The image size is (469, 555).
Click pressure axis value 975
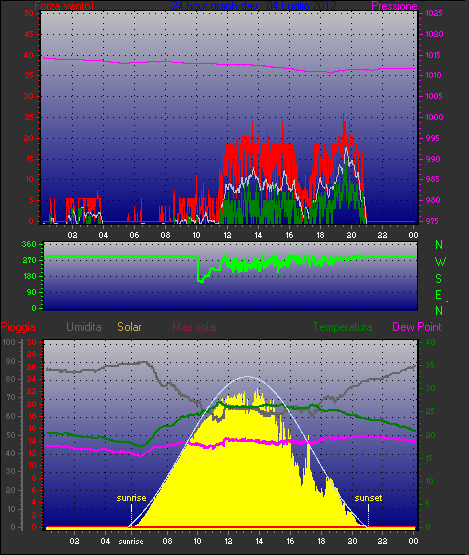pos(432,221)
